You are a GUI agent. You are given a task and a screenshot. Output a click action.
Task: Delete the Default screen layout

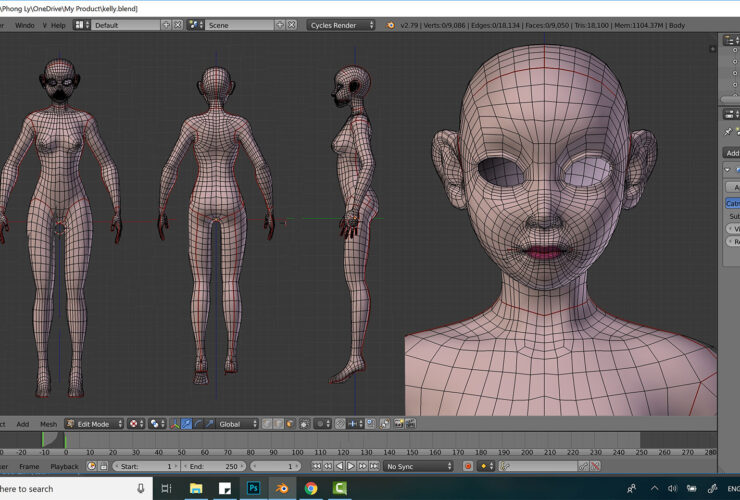177,25
